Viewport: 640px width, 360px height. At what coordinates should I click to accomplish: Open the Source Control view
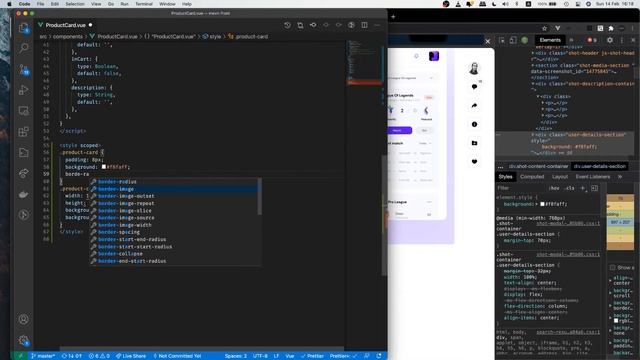pyautogui.click(x=24, y=69)
